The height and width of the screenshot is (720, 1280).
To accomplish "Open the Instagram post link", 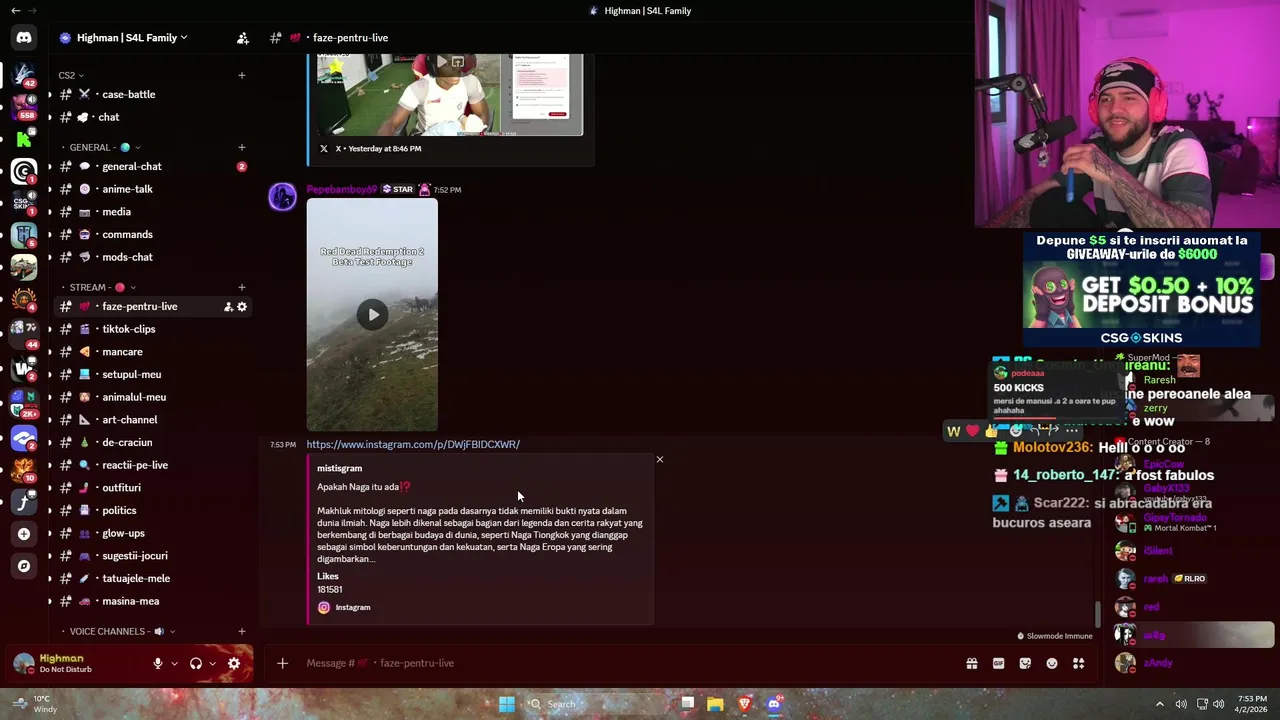I will pos(413,444).
